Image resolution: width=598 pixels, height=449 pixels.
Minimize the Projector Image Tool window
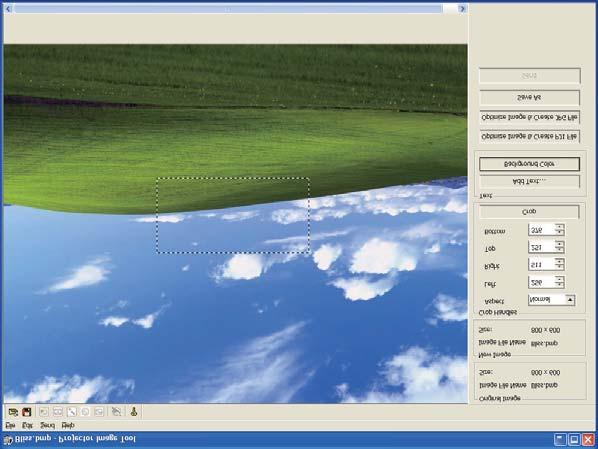coord(560,440)
